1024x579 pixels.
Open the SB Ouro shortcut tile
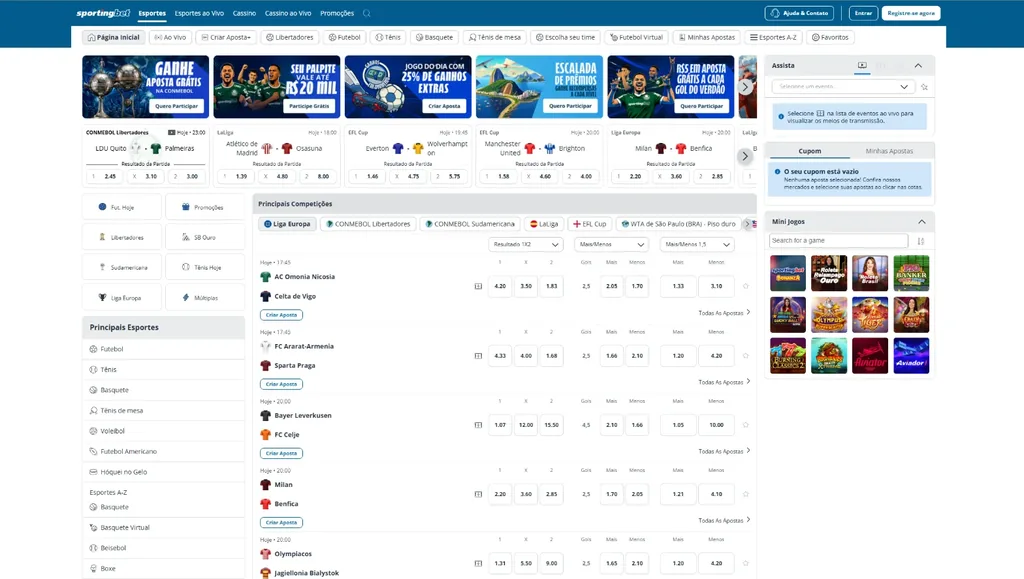coord(205,237)
